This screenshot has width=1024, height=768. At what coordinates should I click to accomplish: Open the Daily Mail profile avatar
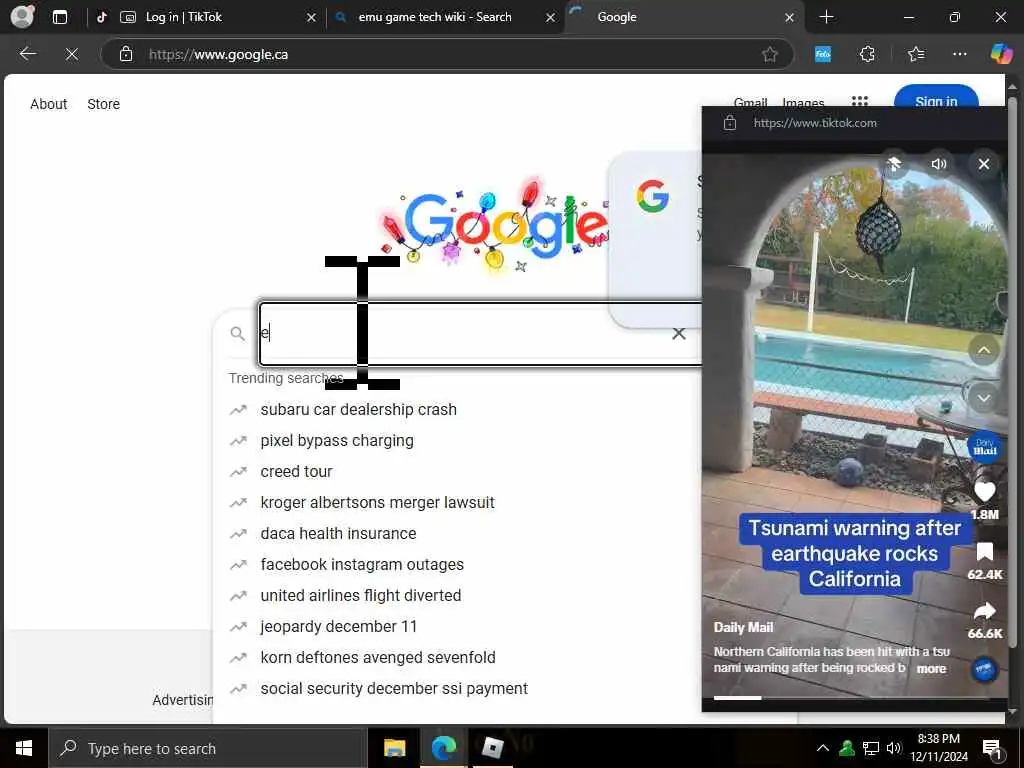pos(984,447)
